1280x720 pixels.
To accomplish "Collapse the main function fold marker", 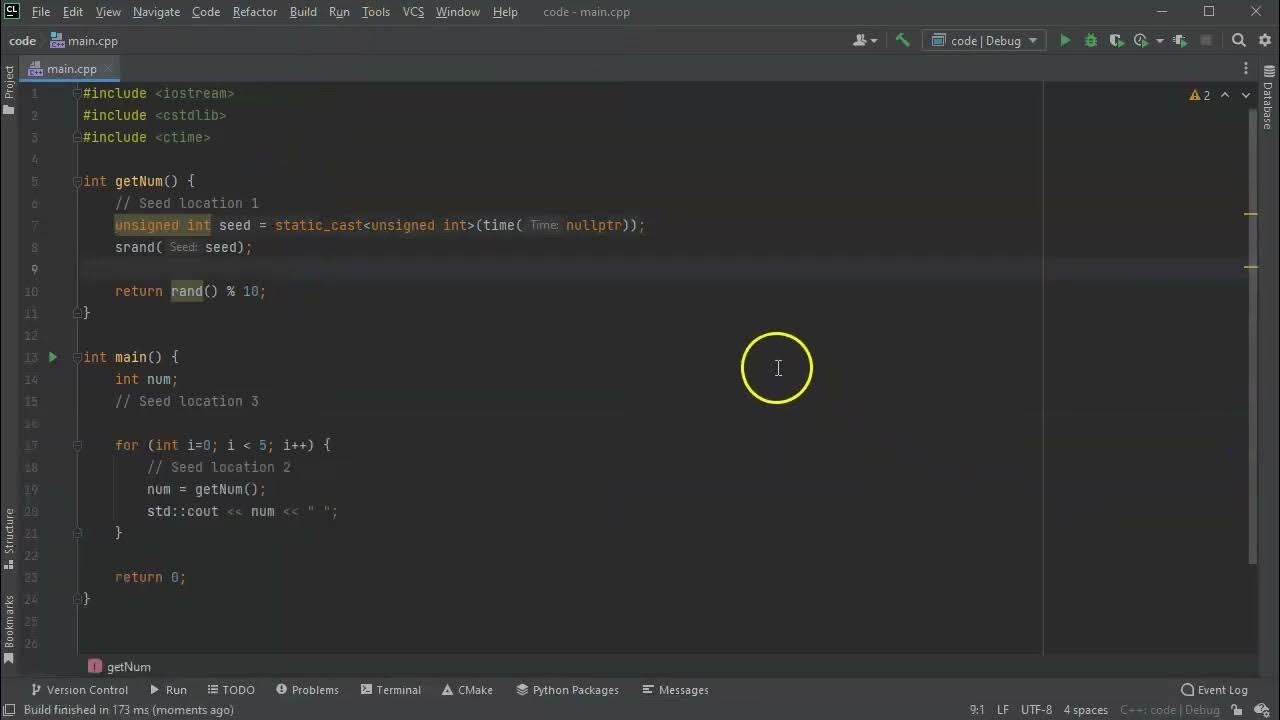I will coord(77,357).
